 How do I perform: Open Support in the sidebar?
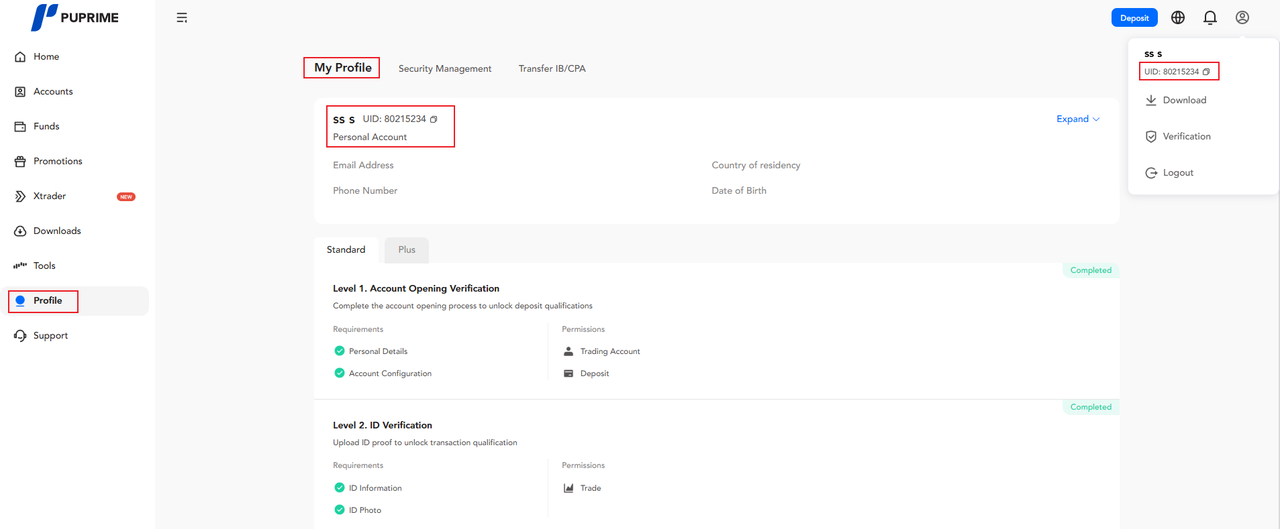tap(50, 336)
